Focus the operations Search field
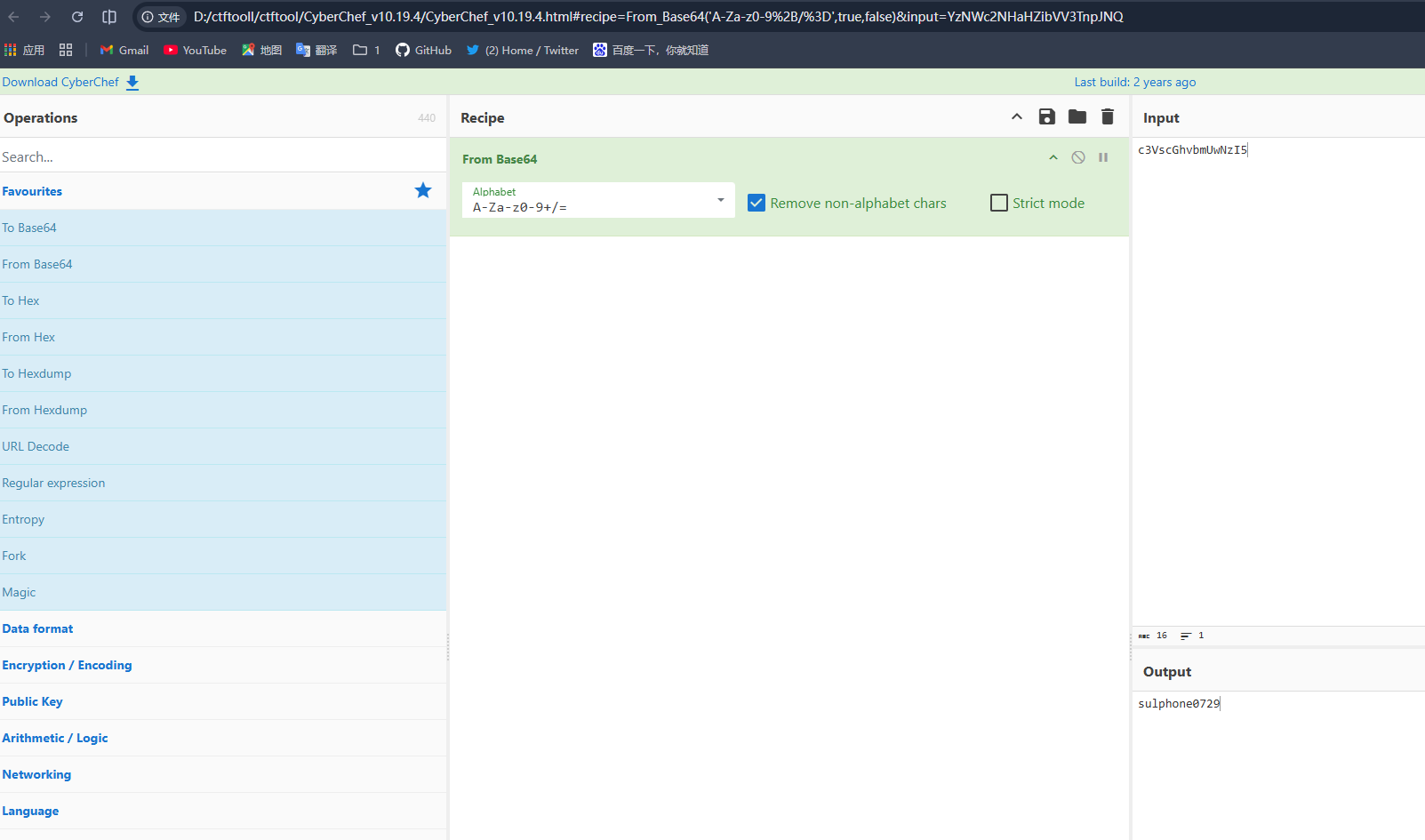The image size is (1425, 840). tap(223, 156)
